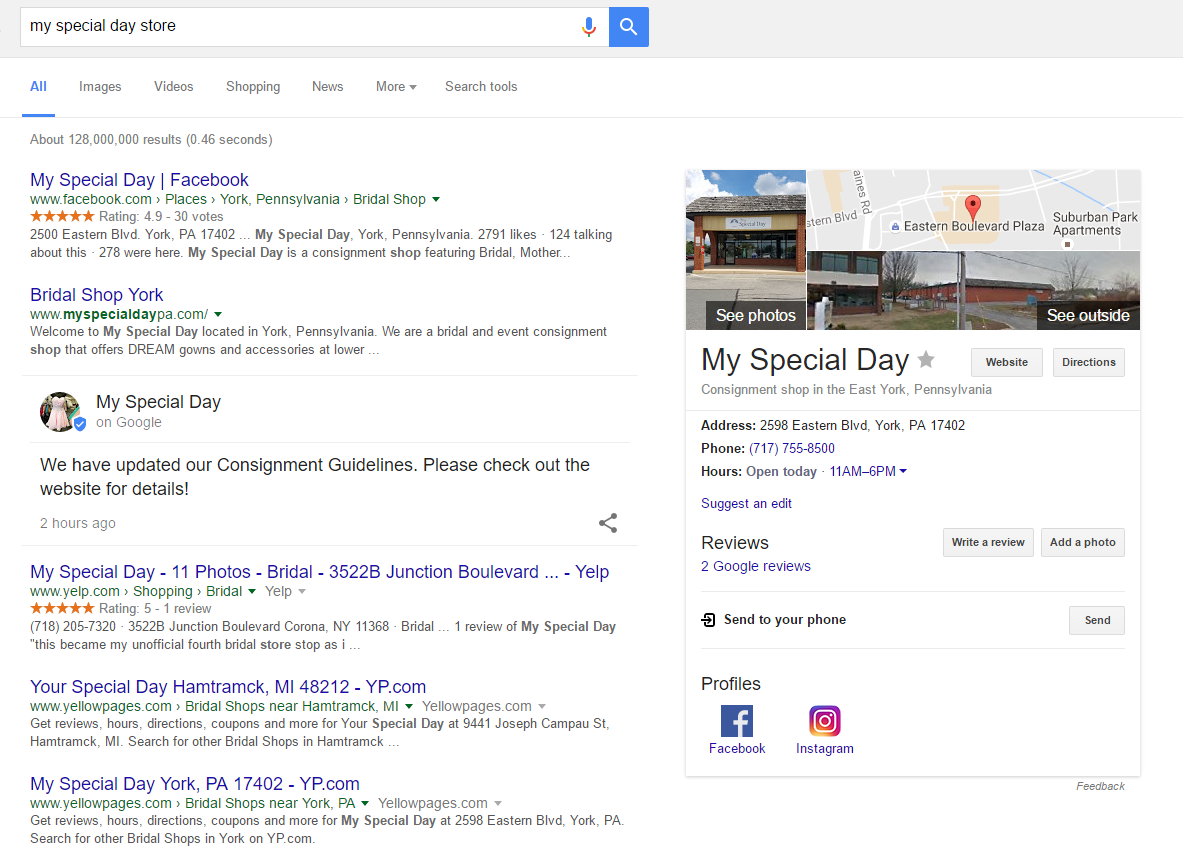Open the Yelp My Special Day result
Image resolution: width=1183 pixels, height=863 pixels.
(320, 572)
